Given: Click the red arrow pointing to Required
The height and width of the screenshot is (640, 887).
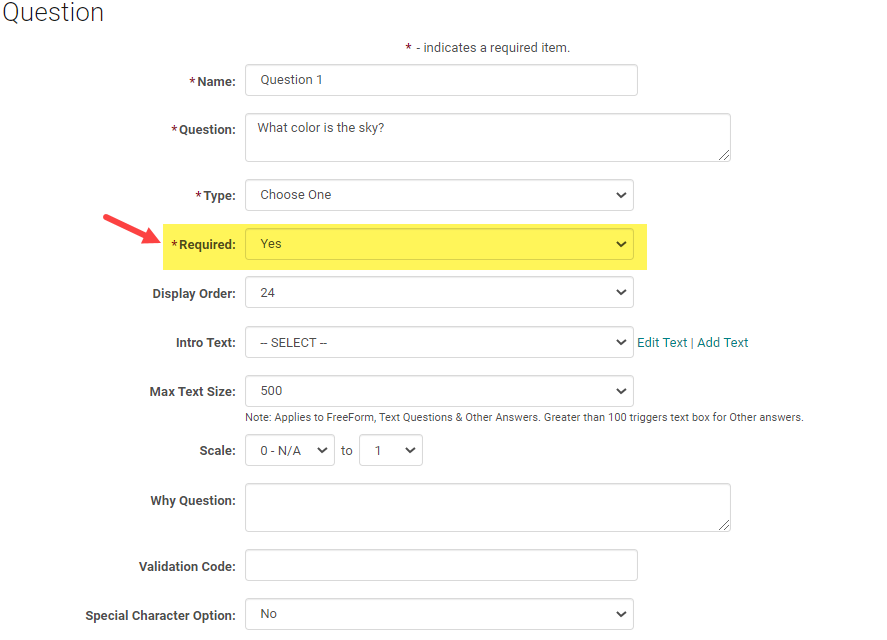Looking at the screenshot, I should (x=132, y=229).
